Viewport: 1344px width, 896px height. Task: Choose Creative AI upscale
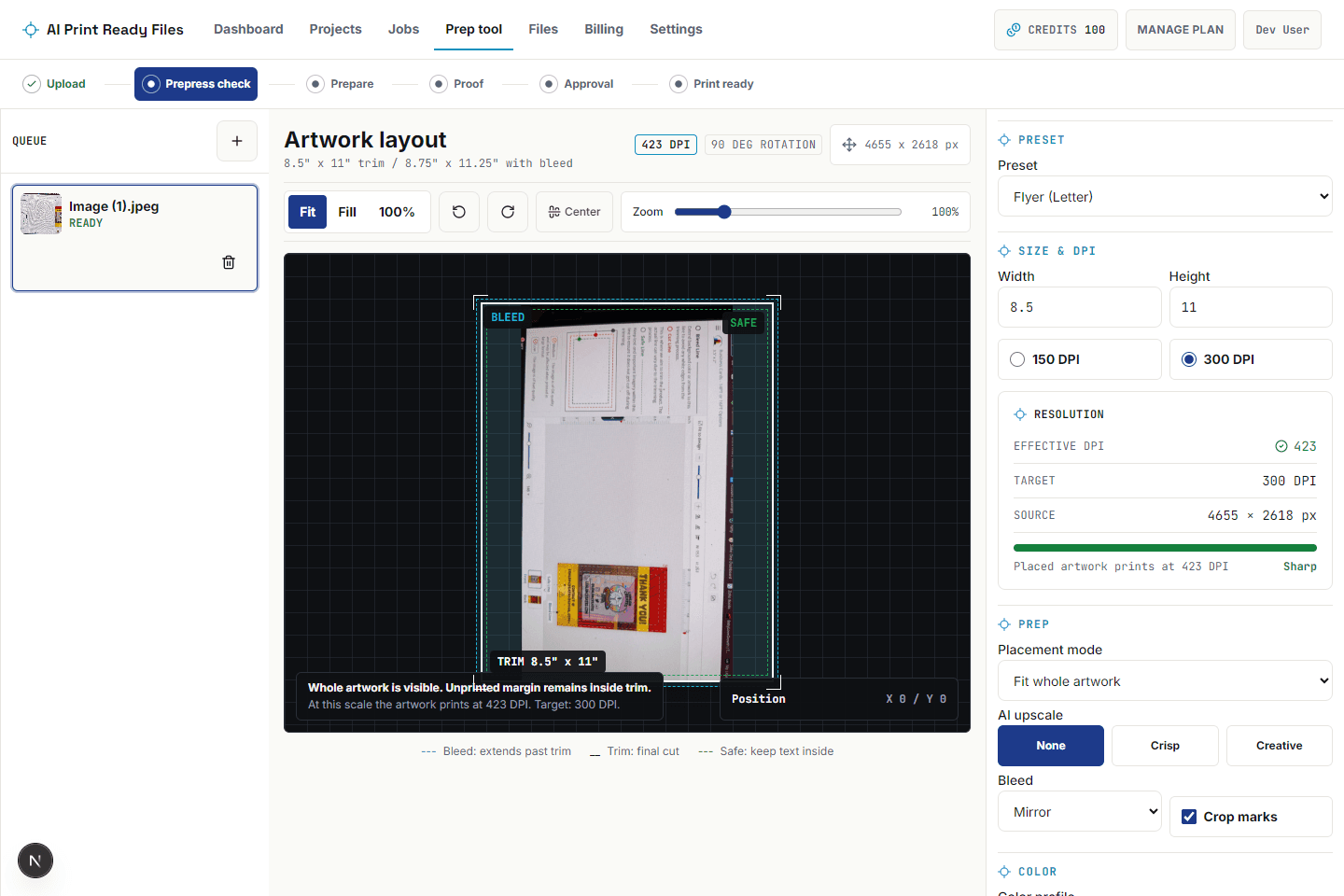tap(1279, 746)
